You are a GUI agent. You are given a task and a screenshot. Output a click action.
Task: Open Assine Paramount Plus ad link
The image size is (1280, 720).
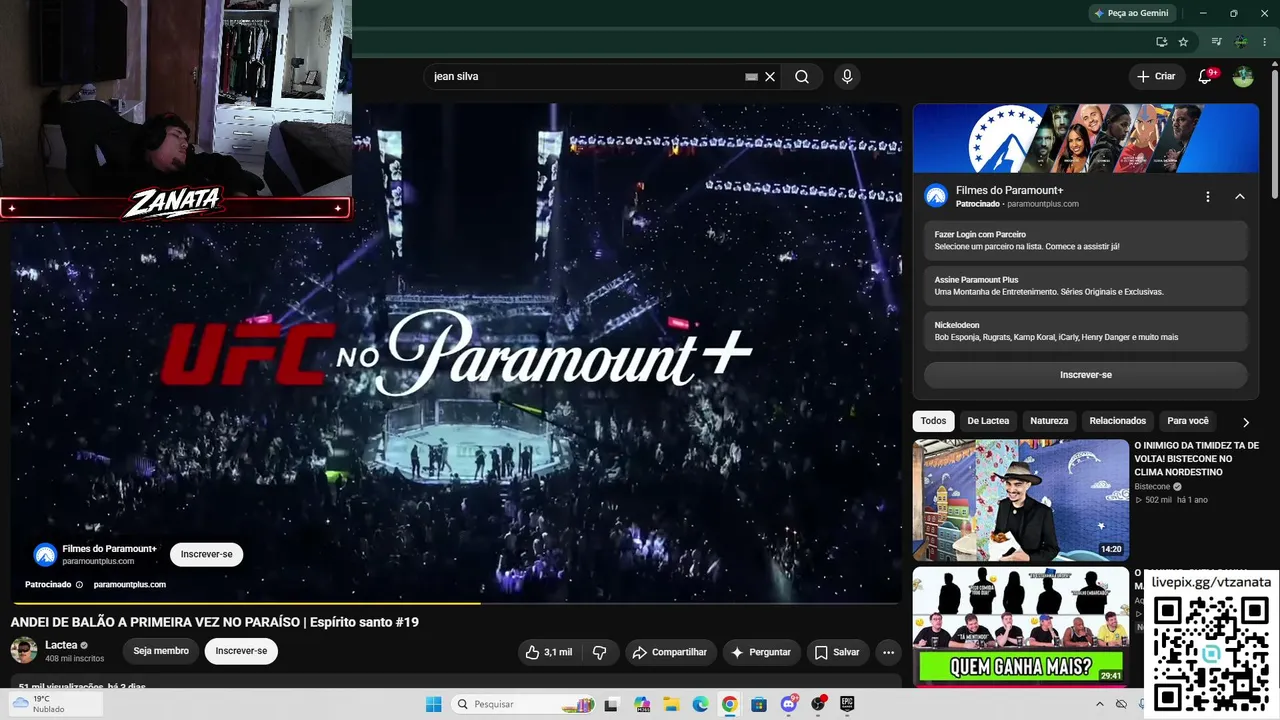pos(1086,286)
